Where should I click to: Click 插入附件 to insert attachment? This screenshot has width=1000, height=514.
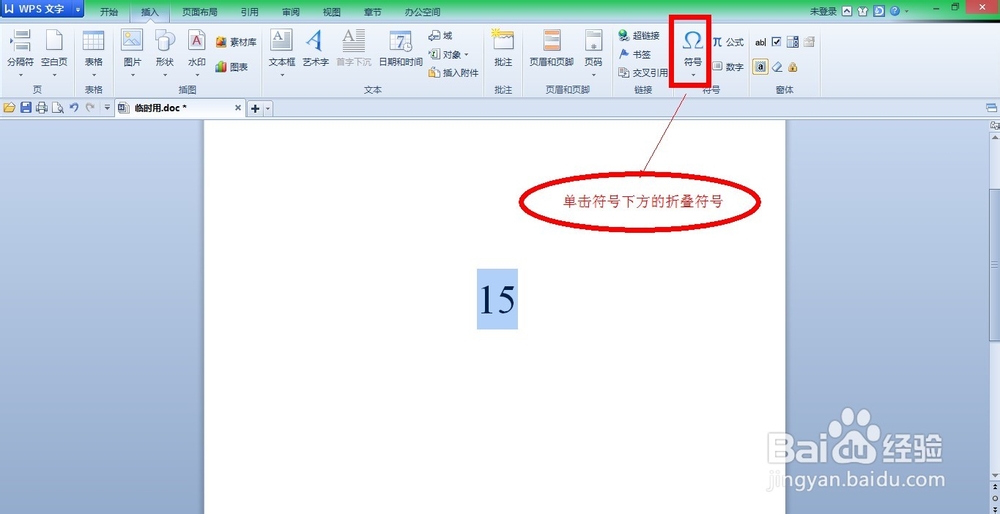(453, 73)
